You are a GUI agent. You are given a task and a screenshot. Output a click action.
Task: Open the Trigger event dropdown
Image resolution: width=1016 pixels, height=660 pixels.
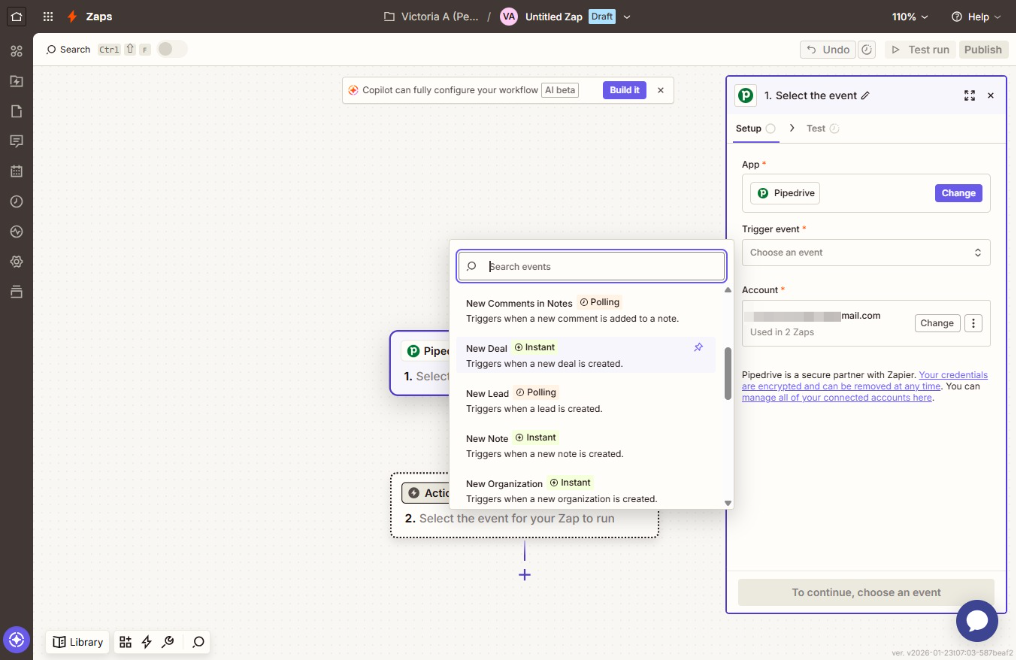[866, 253]
